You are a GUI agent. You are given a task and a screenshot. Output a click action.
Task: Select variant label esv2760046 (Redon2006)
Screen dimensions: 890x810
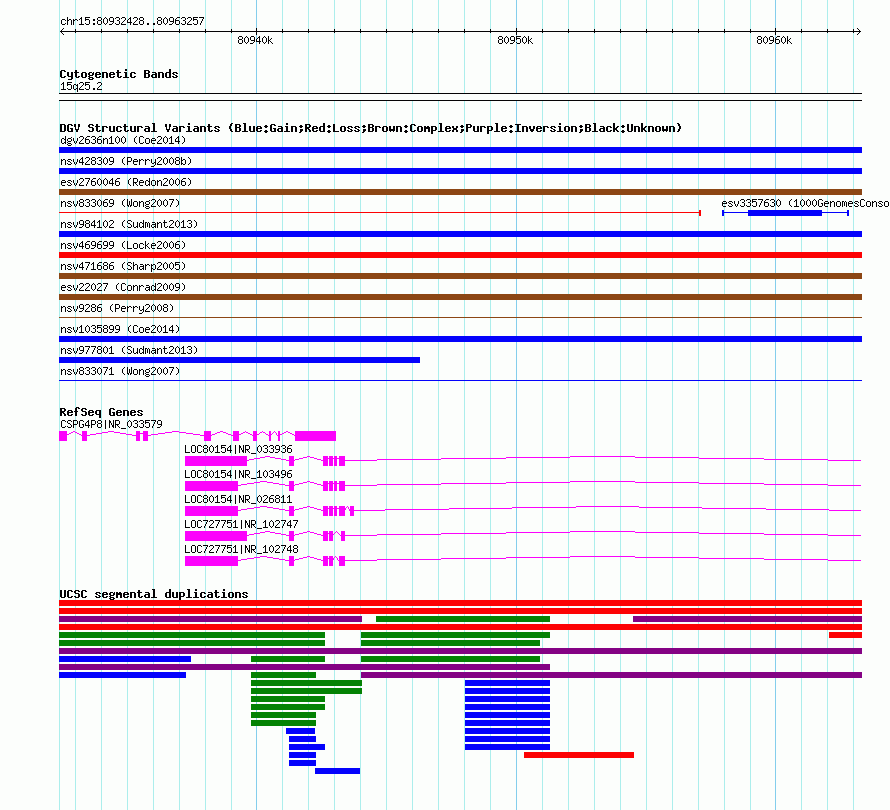point(126,182)
